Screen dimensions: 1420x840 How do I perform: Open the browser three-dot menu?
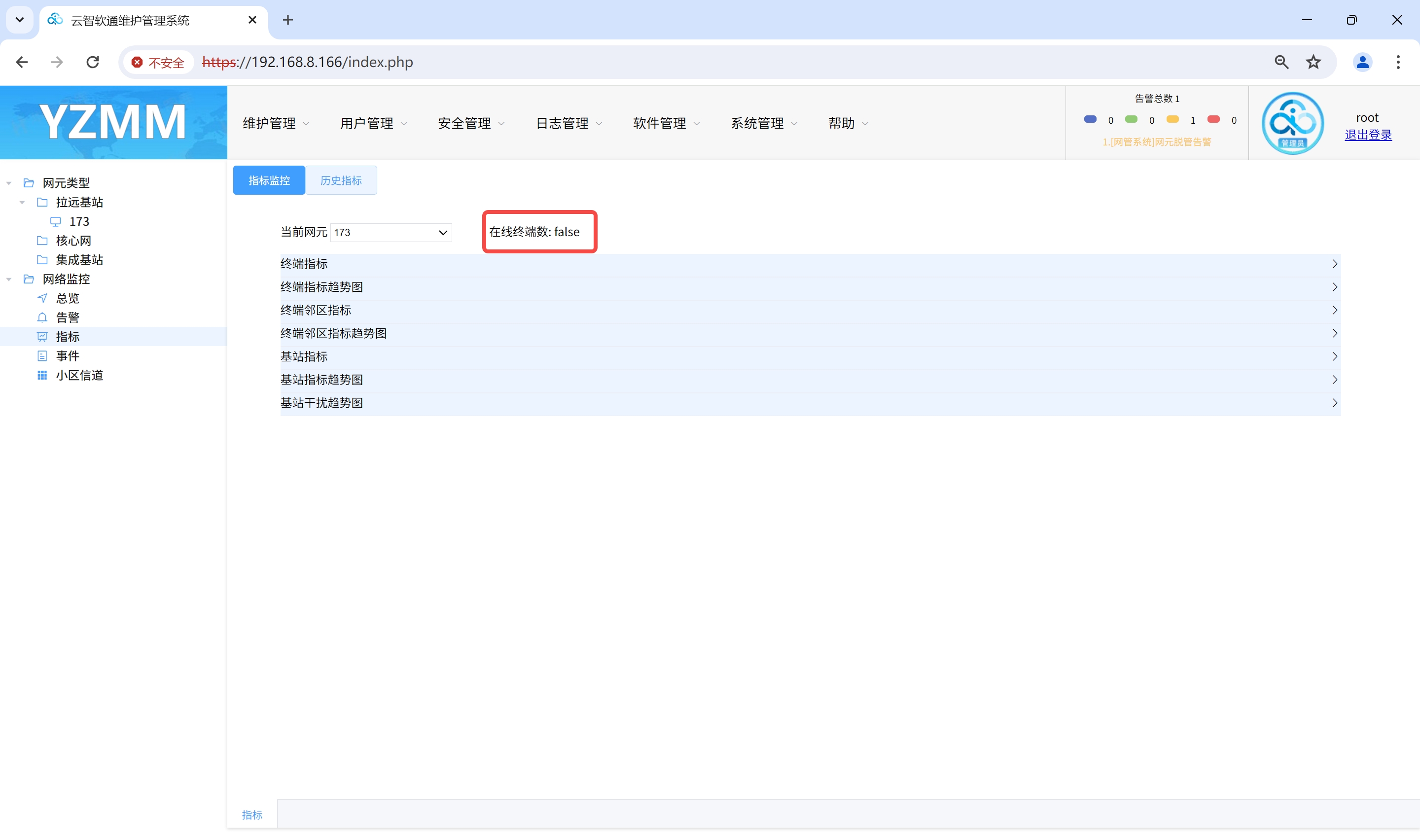[1398, 62]
